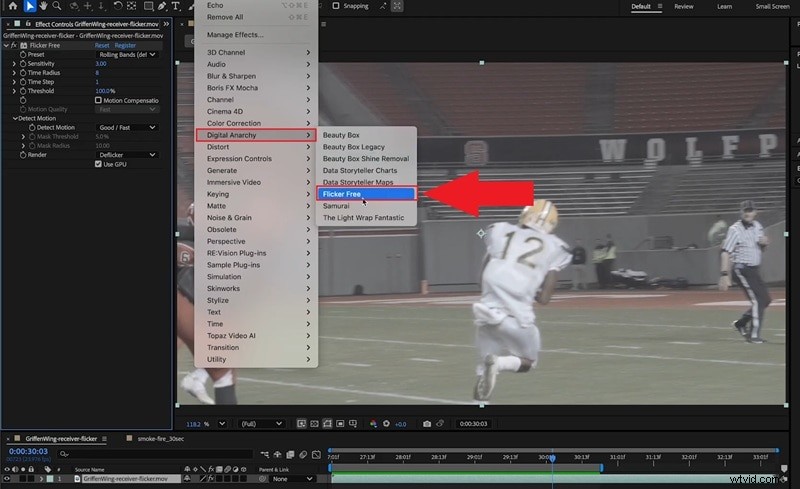
Task: Expand the Sensitivity property
Action: point(14,64)
